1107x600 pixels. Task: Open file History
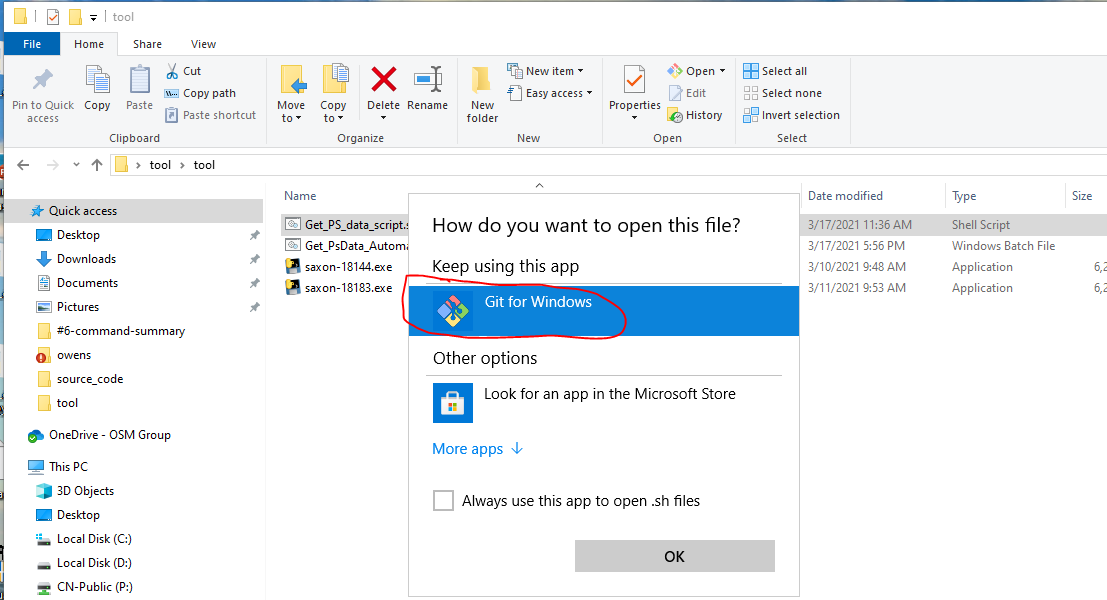(x=695, y=115)
